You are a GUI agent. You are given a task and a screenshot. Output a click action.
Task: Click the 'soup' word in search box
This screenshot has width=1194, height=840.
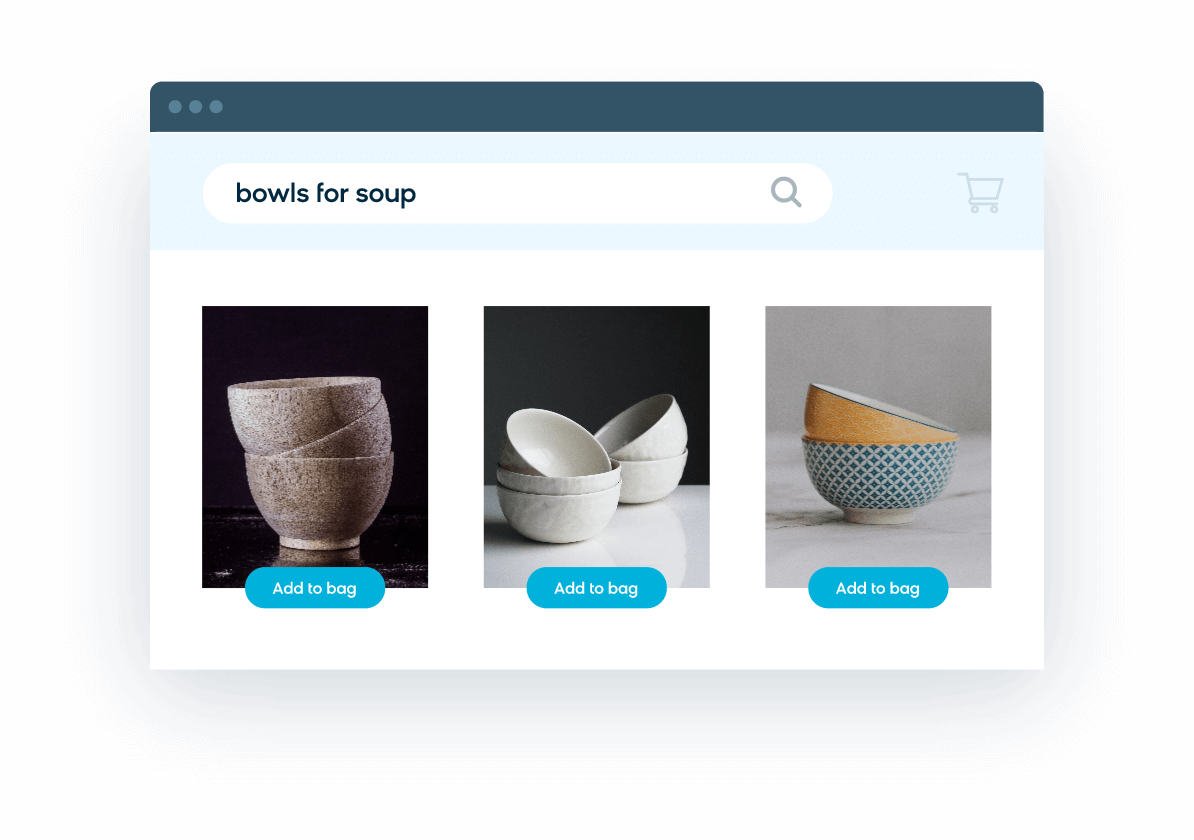click(385, 194)
